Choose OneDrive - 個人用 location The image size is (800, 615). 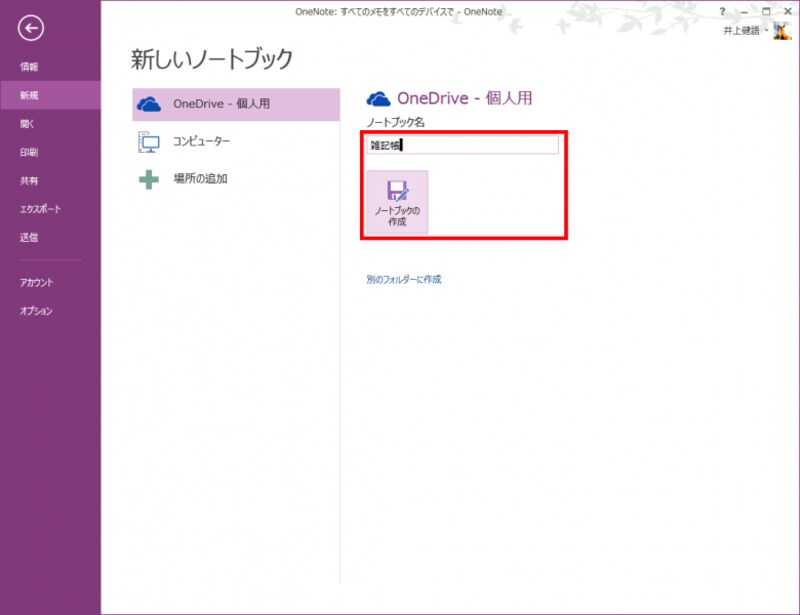click(236, 104)
